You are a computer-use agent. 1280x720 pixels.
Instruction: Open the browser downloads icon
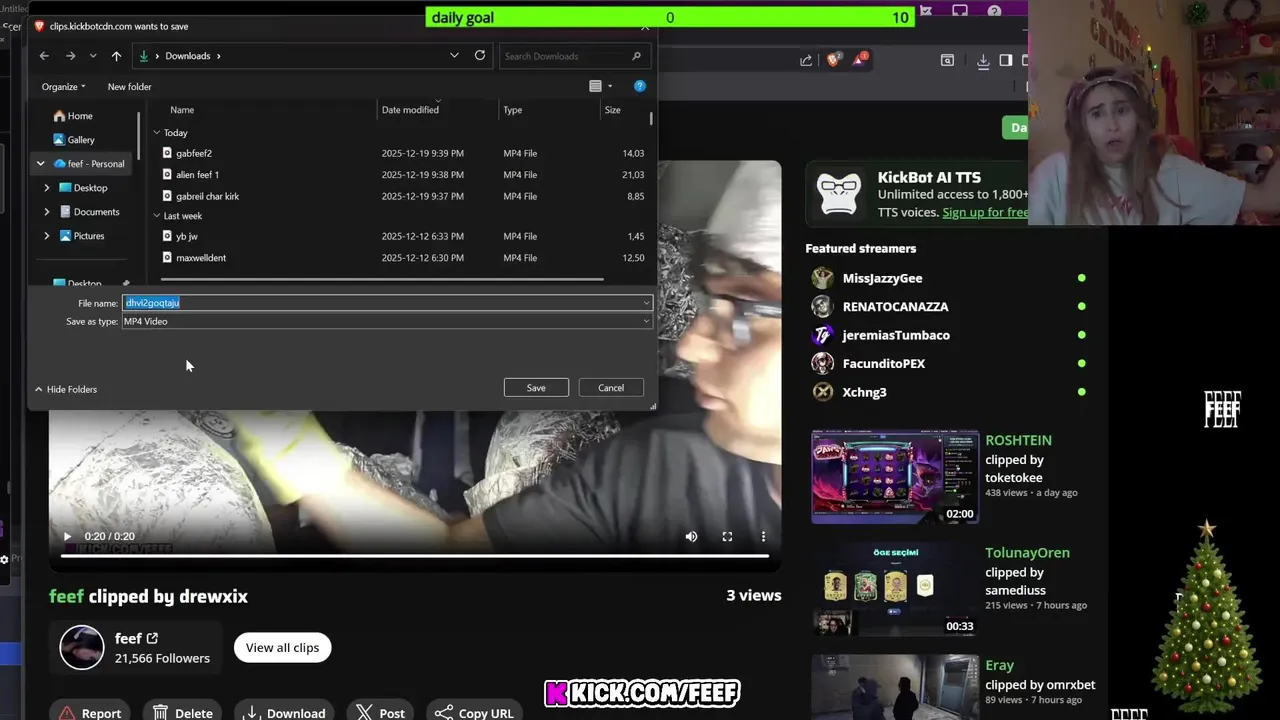(x=983, y=60)
